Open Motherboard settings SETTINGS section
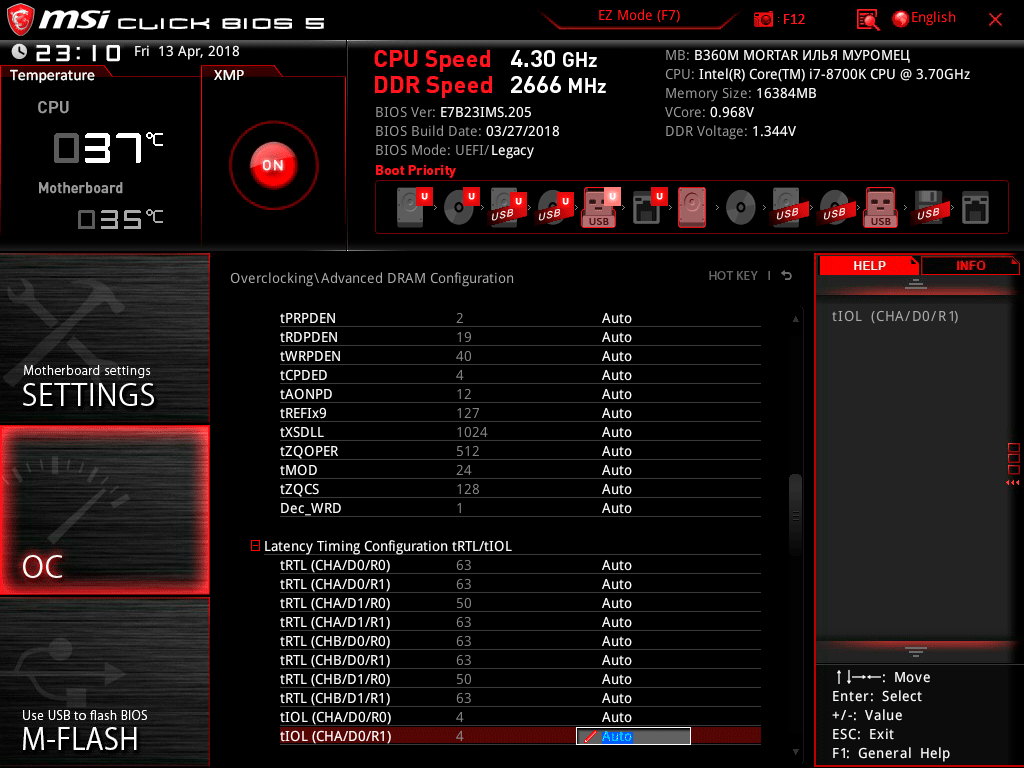The height and width of the screenshot is (768, 1024). 104,339
